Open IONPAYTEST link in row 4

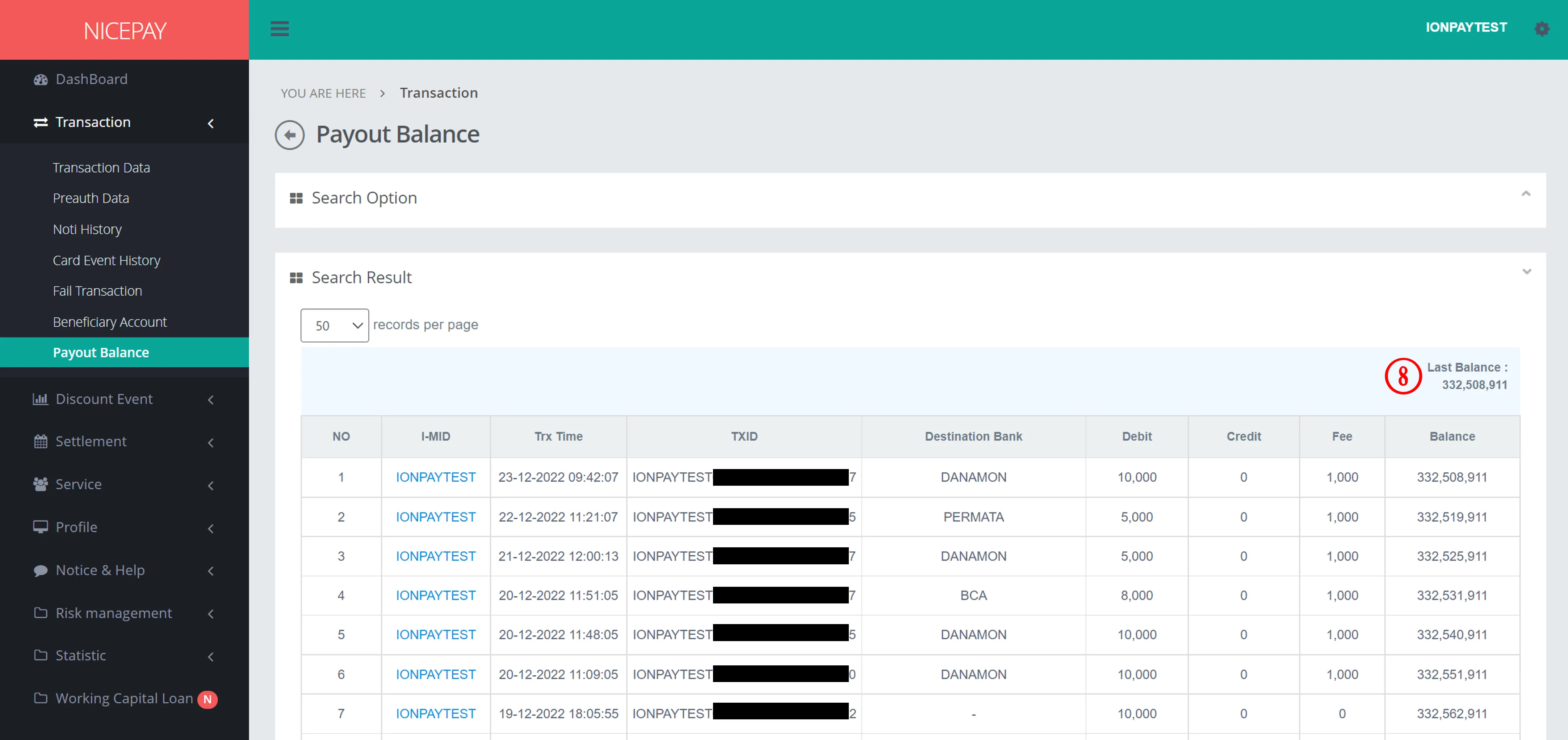(x=436, y=595)
